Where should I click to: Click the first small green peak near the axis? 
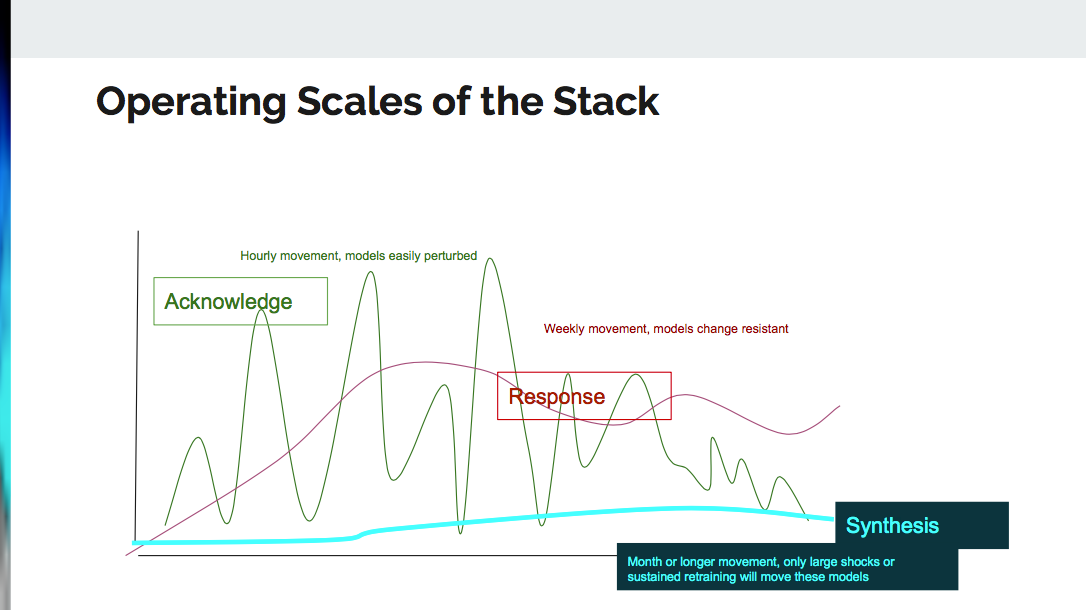point(199,439)
